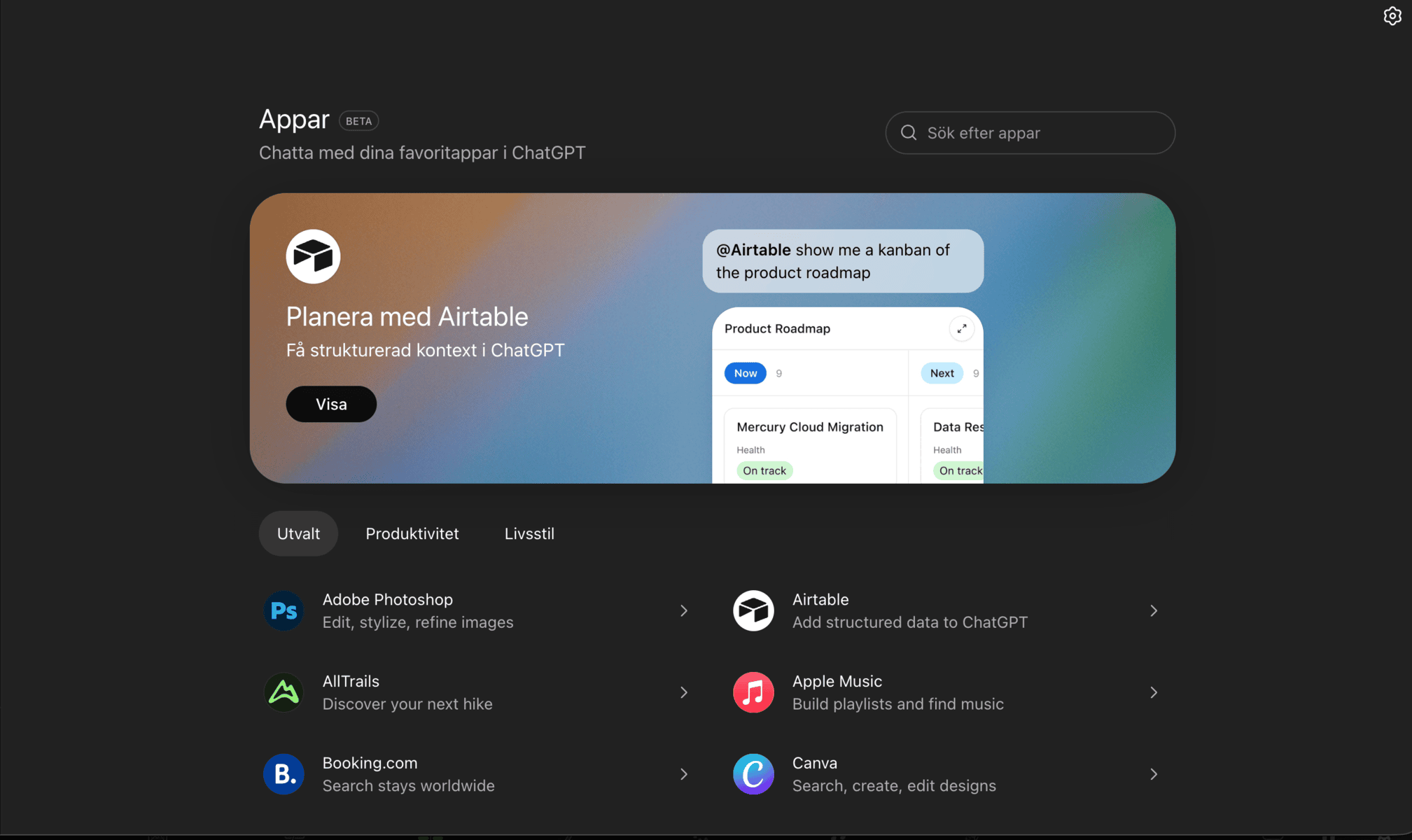
Task: Click the Visa button
Action: (x=331, y=404)
